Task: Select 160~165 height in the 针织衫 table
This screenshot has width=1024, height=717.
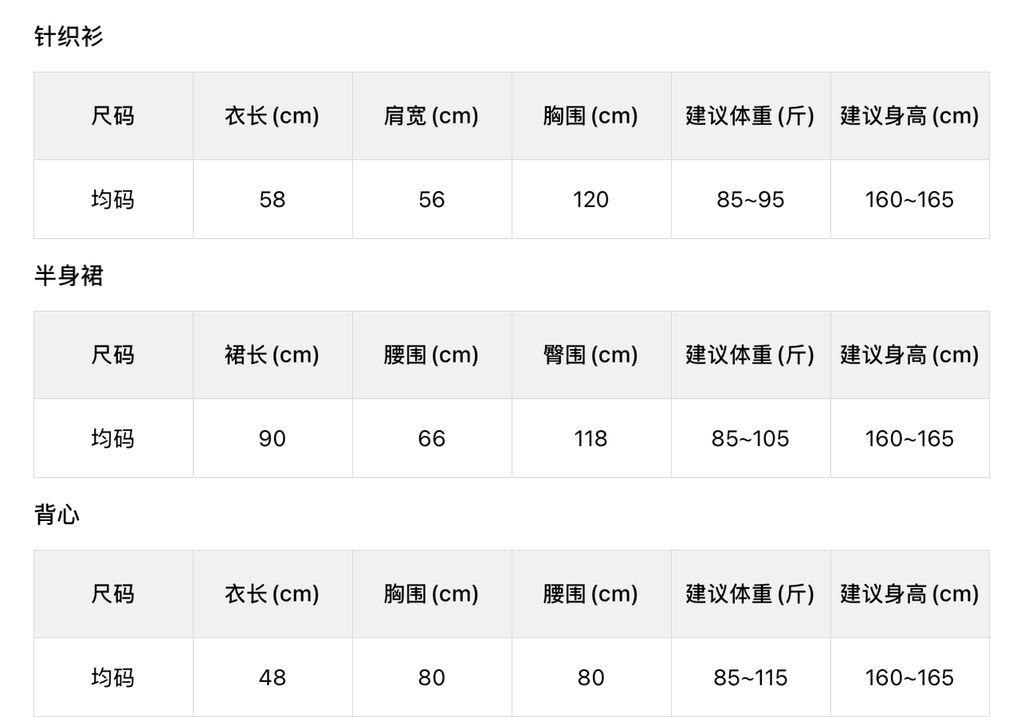Action: coord(909,200)
